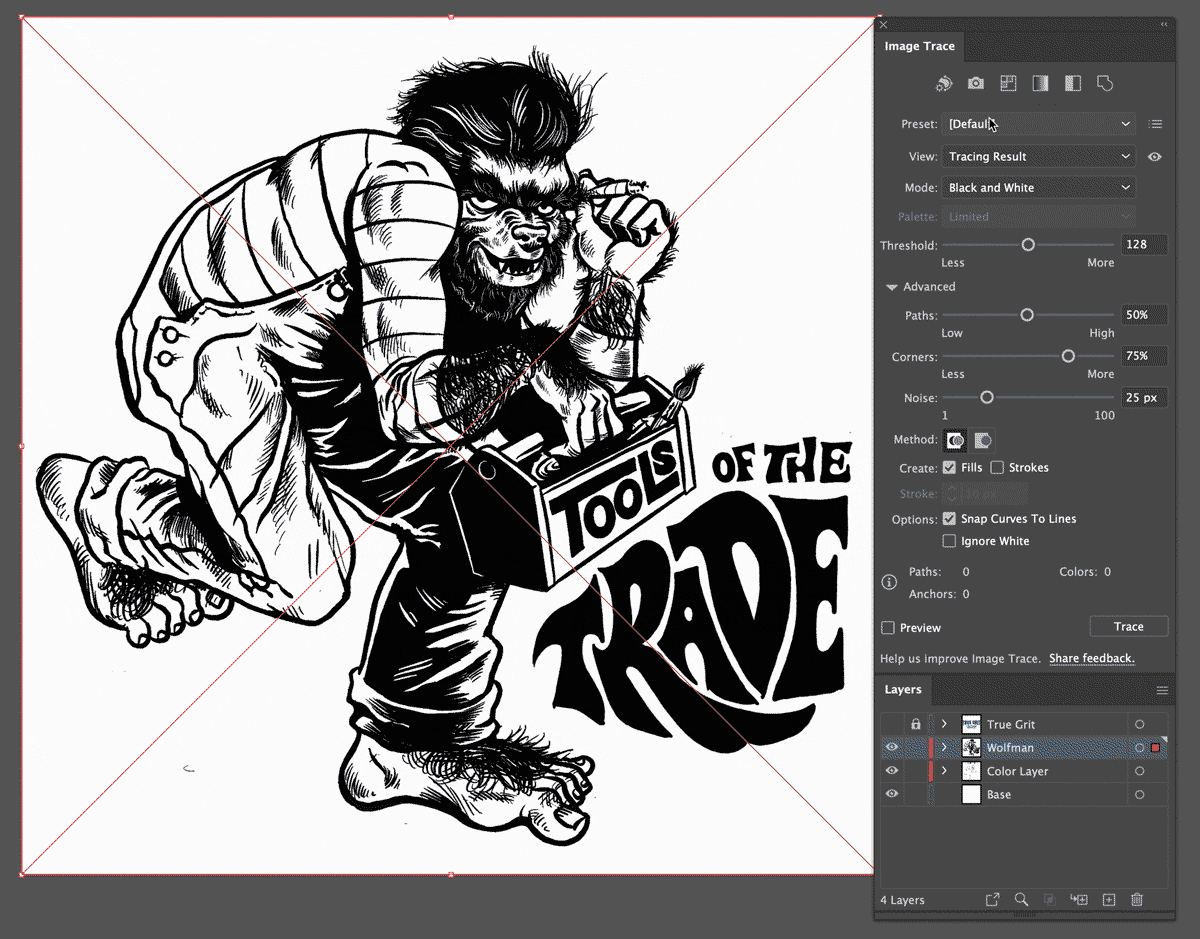
Task: Click the Auto-Color preset icon
Action: 944,84
